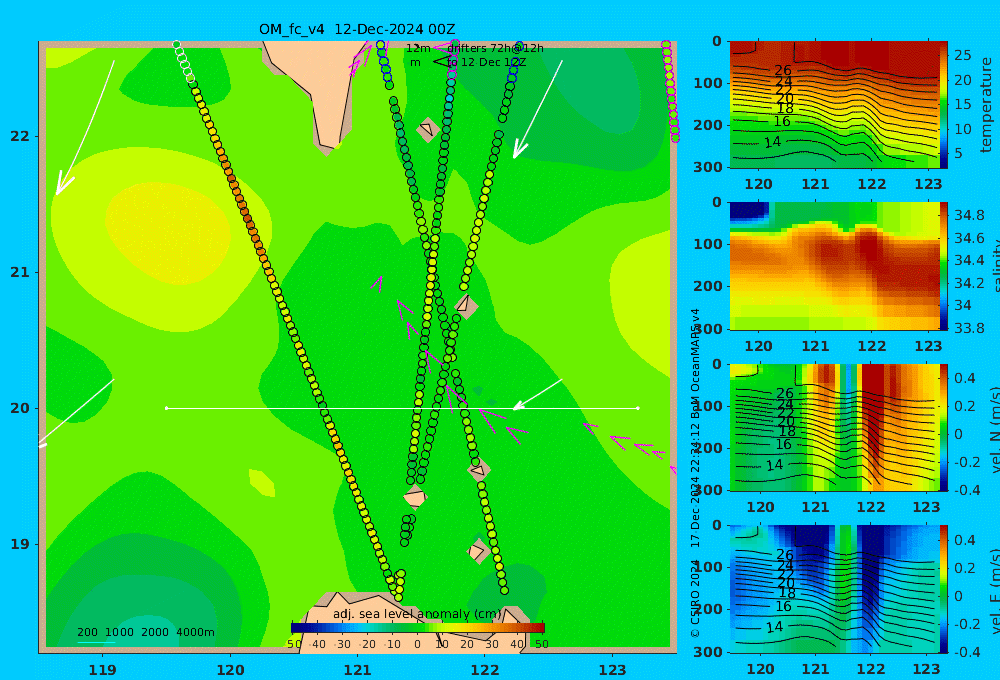Click the 25 tick on temperature color bar

click(x=963, y=55)
